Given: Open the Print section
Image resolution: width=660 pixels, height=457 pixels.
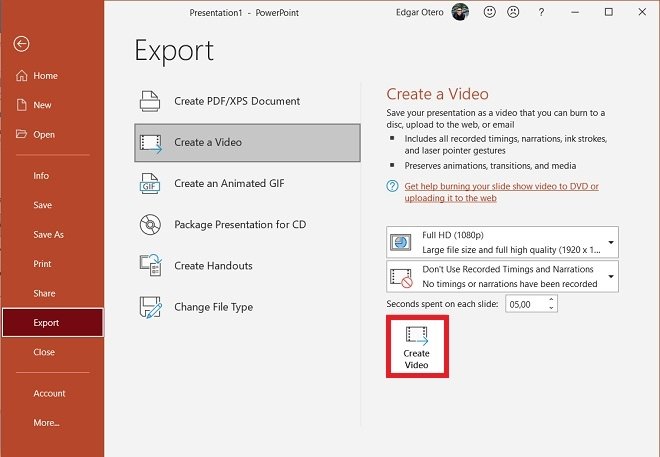Looking at the screenshot, I should (52, 264).
